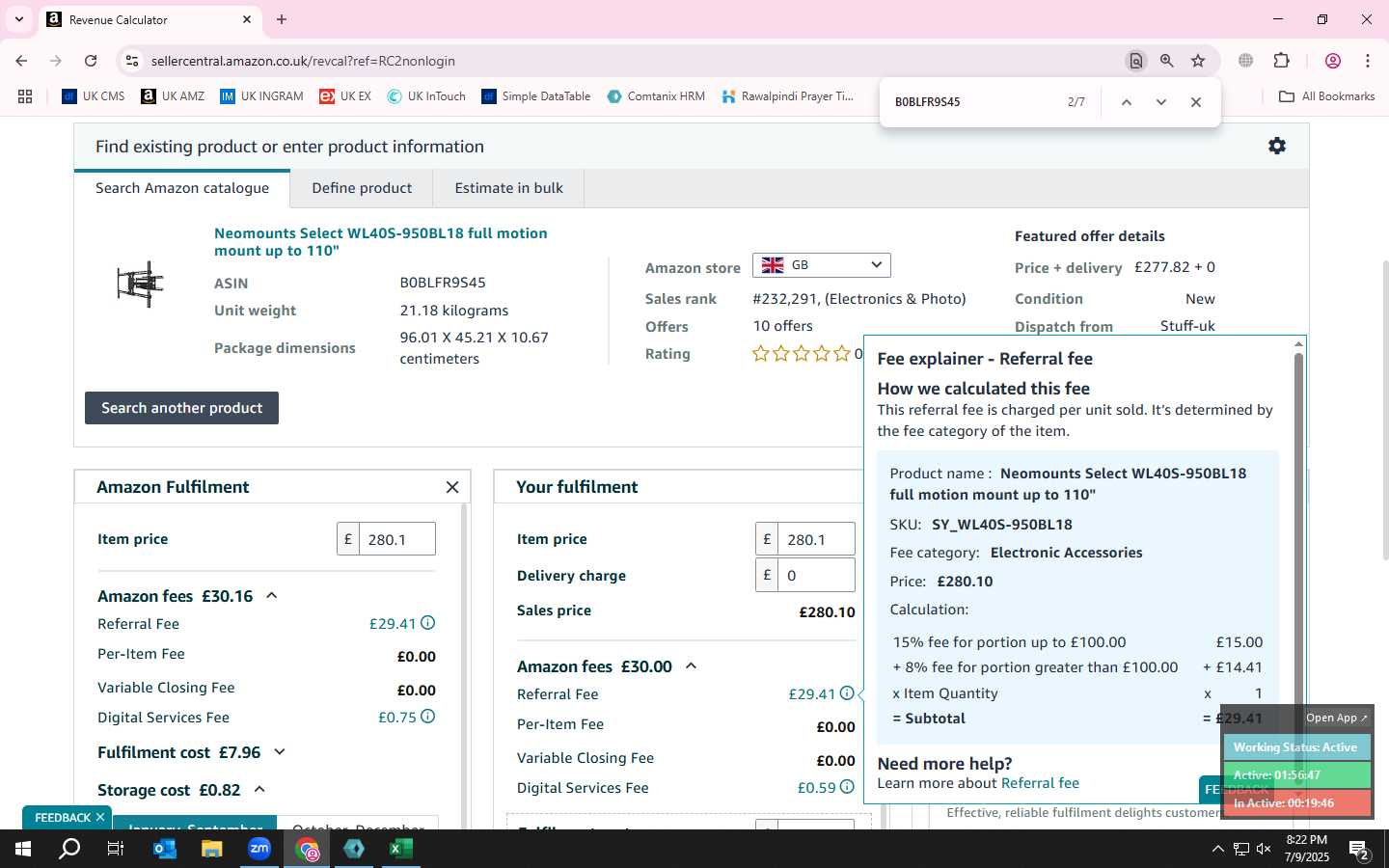Click the product thumbnail image

141,285
